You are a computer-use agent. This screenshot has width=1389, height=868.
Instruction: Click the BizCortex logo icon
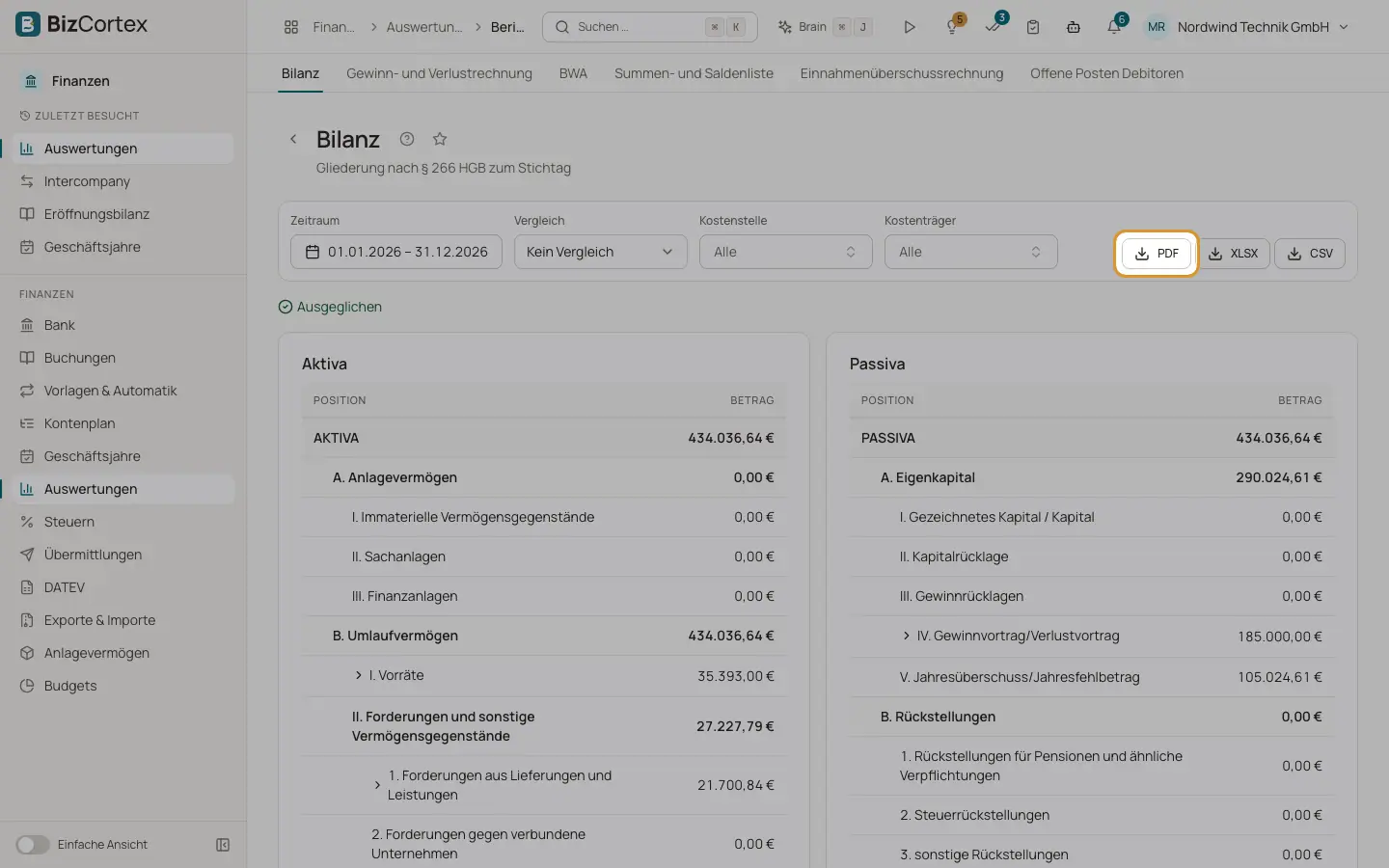(28, 24)
